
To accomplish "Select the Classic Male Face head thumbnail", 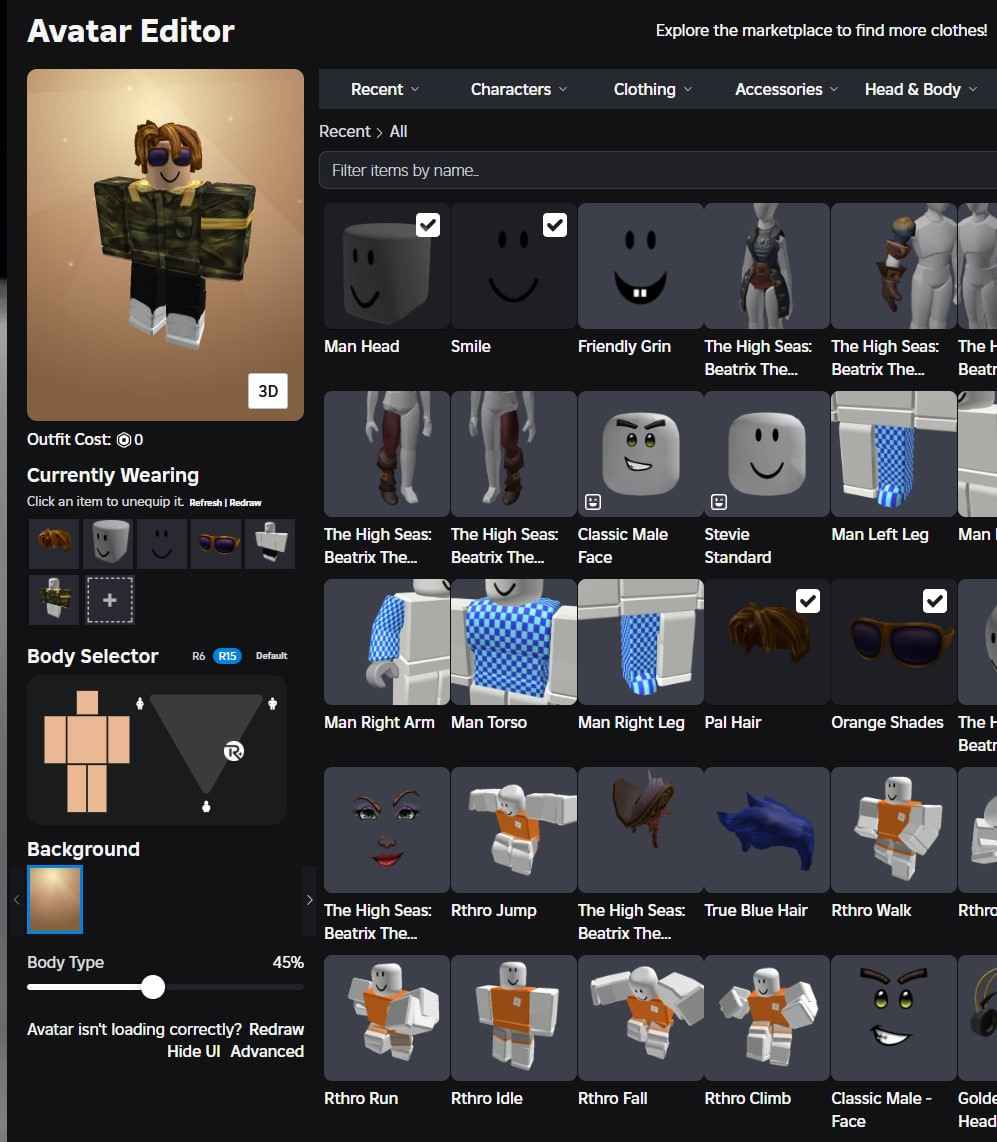I will (640, 454).
